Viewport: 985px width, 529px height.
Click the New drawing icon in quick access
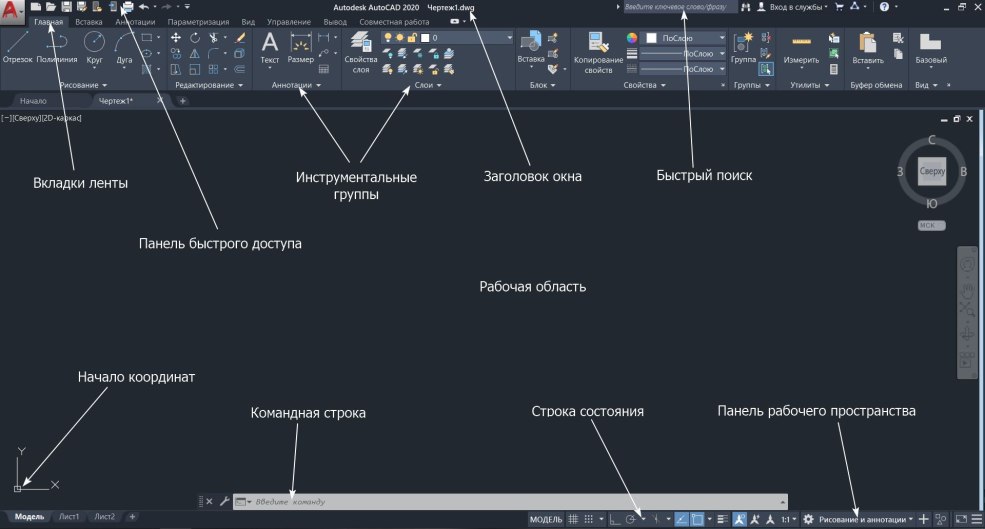pos(36,7)
